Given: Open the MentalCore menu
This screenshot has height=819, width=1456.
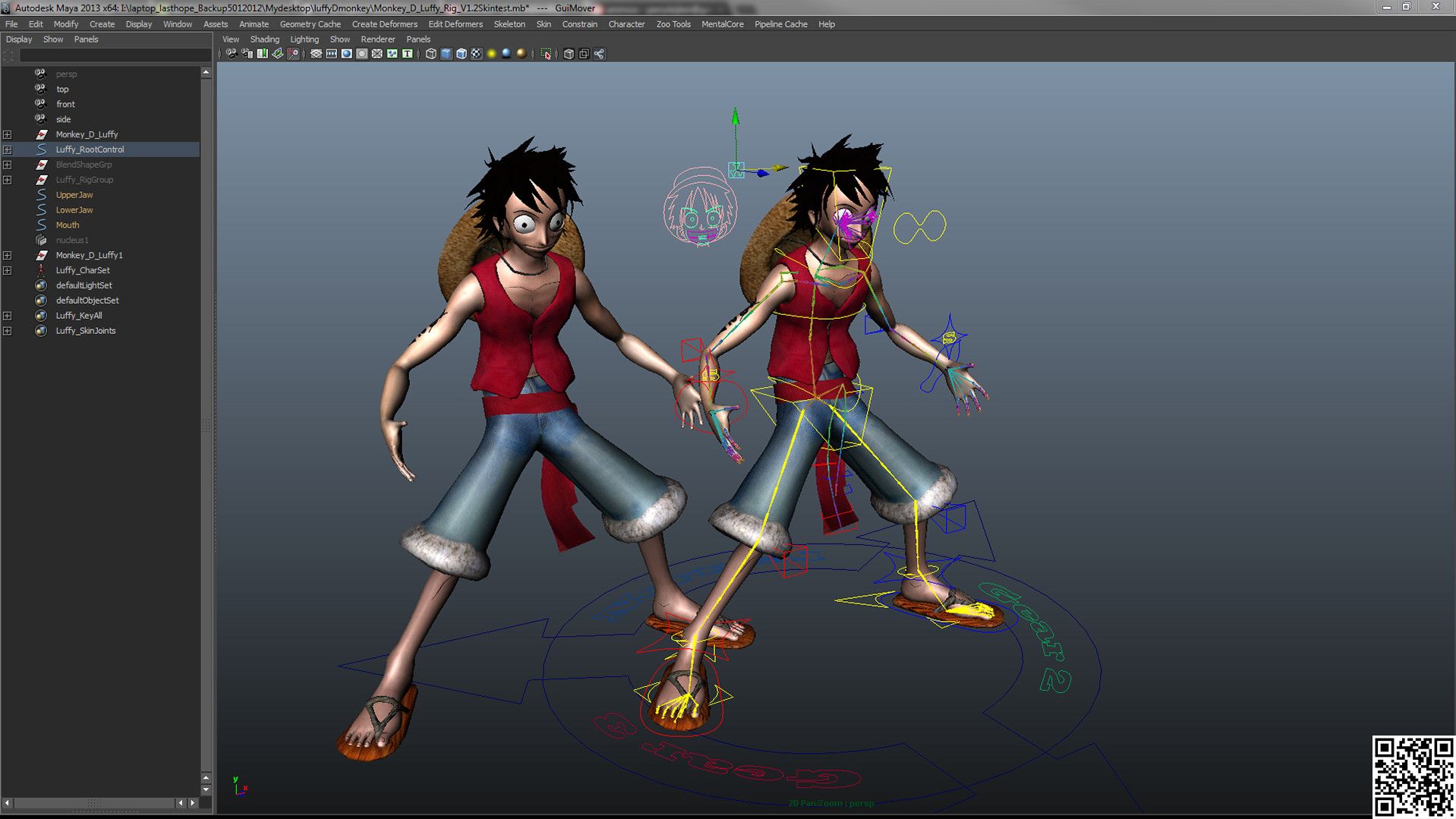Looking at the screenshot, I should (x=723, y=24).
